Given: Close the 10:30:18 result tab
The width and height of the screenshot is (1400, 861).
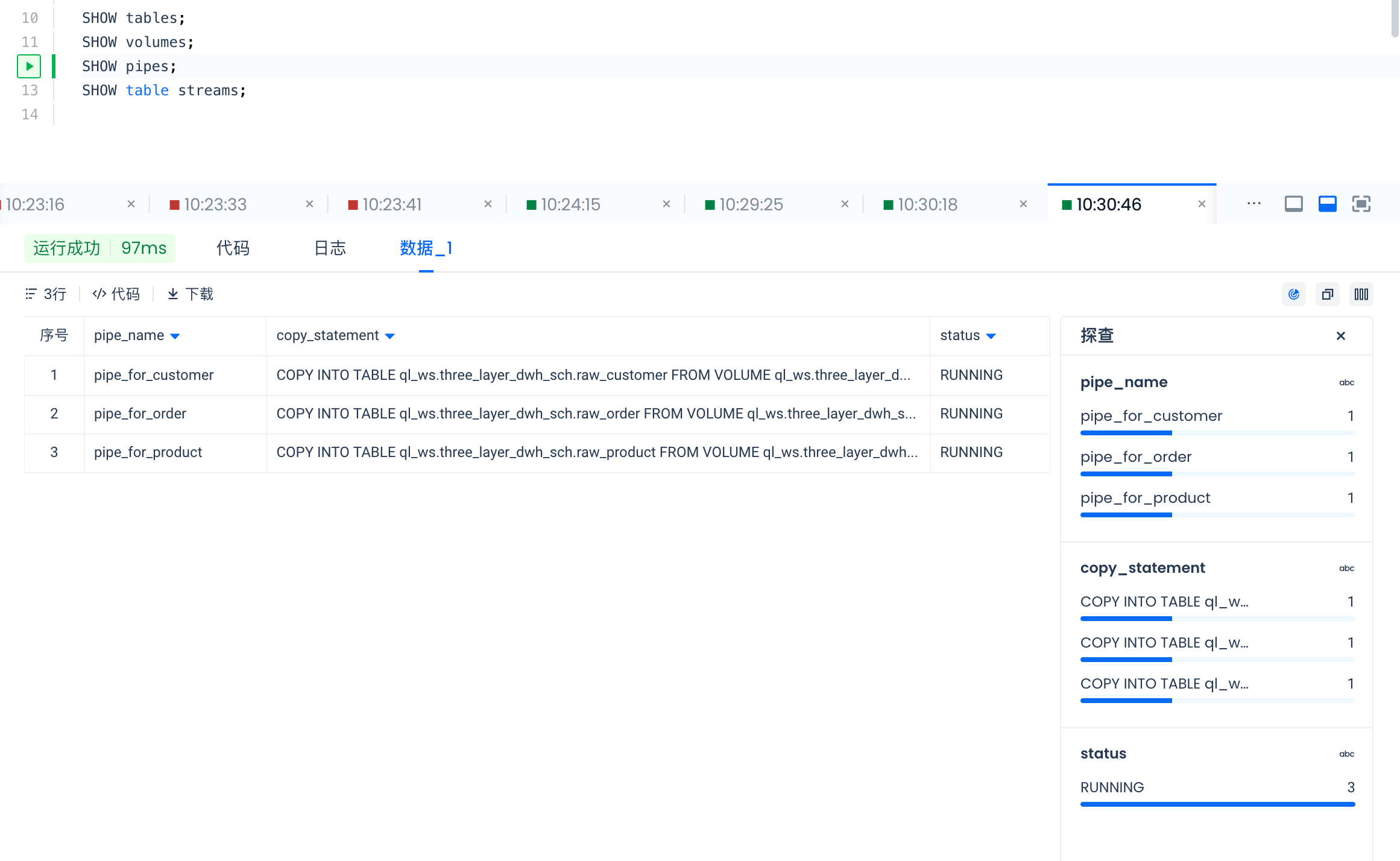Looking at the screenshot, I should coord(1023,204).
